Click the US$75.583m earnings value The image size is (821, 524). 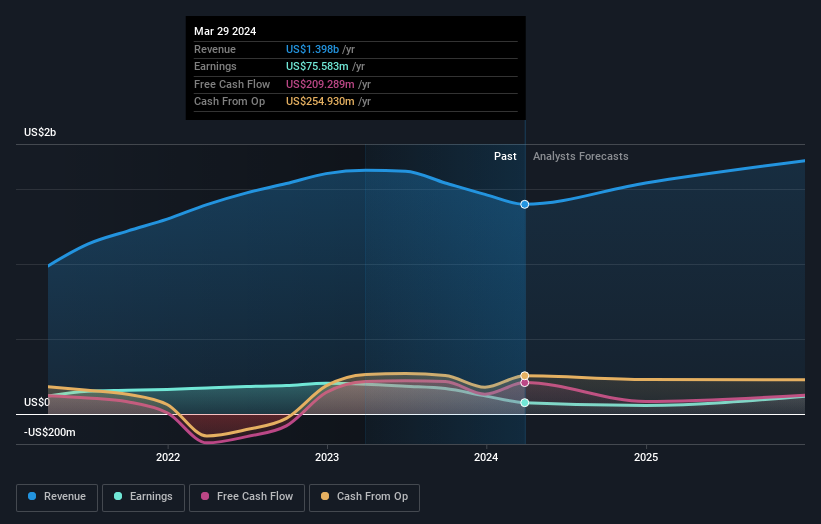click(x=317, y=66)
